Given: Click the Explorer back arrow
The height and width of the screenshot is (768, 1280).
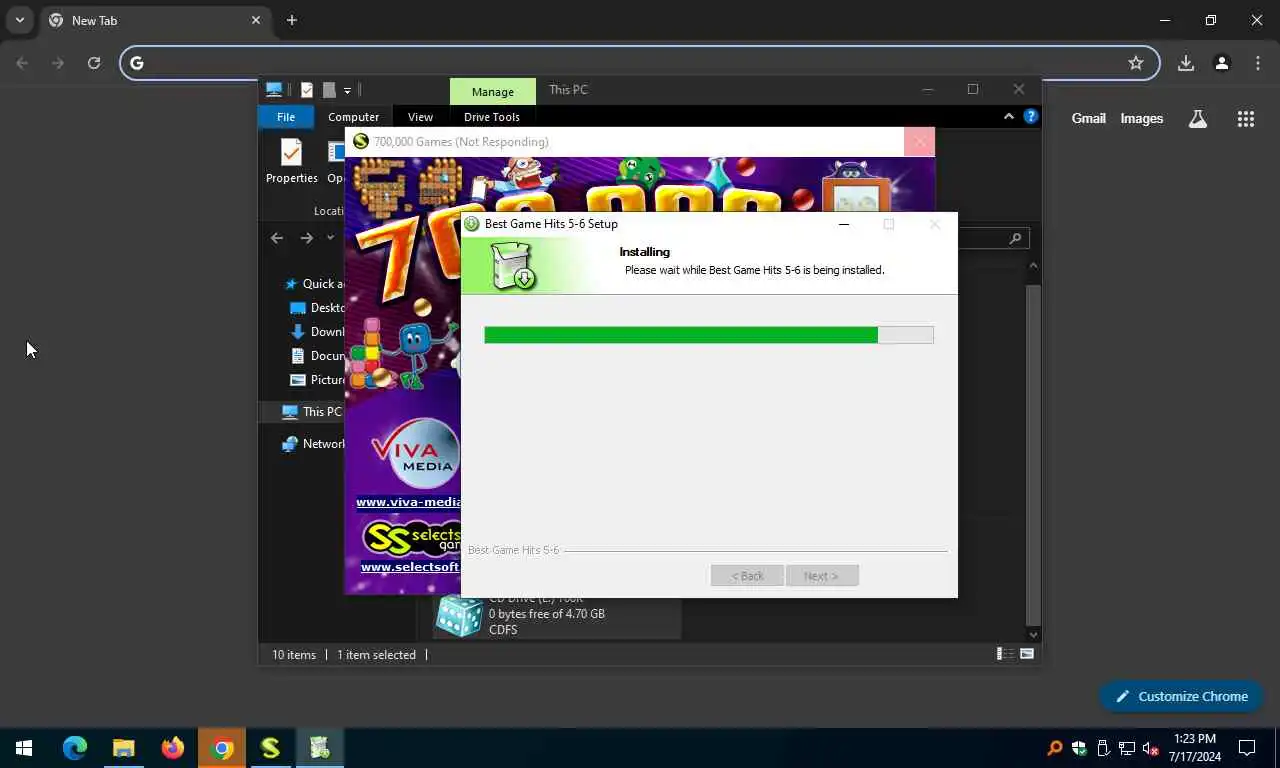Looking at the screenshot, I should 277,238.
